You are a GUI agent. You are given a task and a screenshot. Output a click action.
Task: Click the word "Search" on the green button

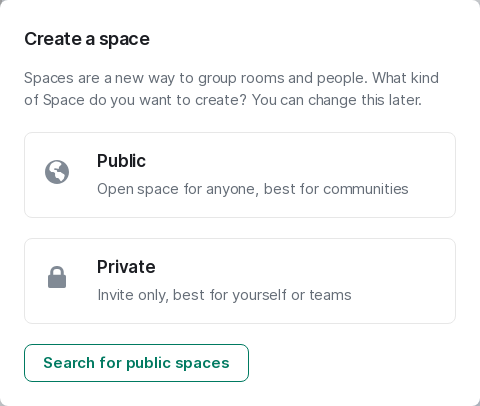click(x=69, y=363)
